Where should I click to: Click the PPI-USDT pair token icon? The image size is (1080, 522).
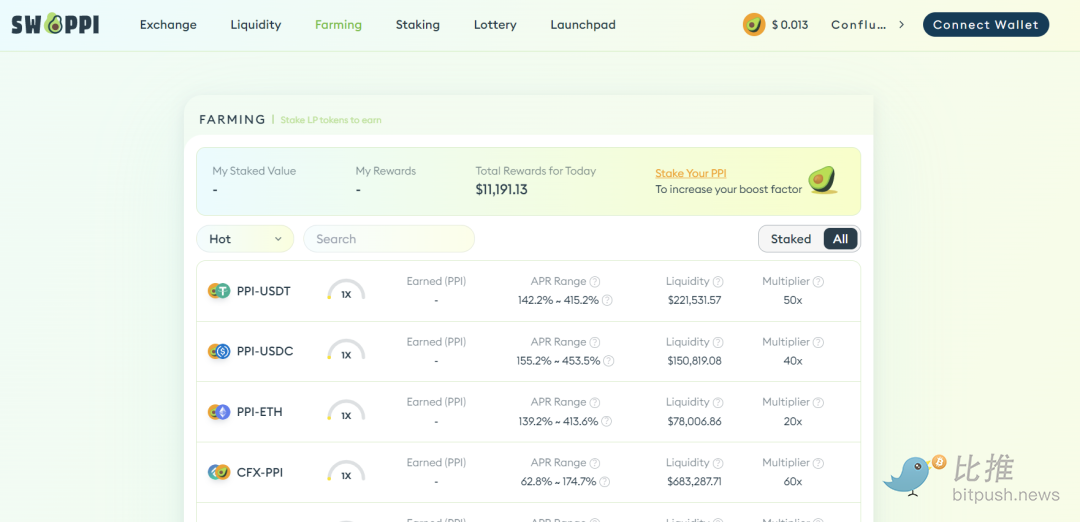pos(219,291)
